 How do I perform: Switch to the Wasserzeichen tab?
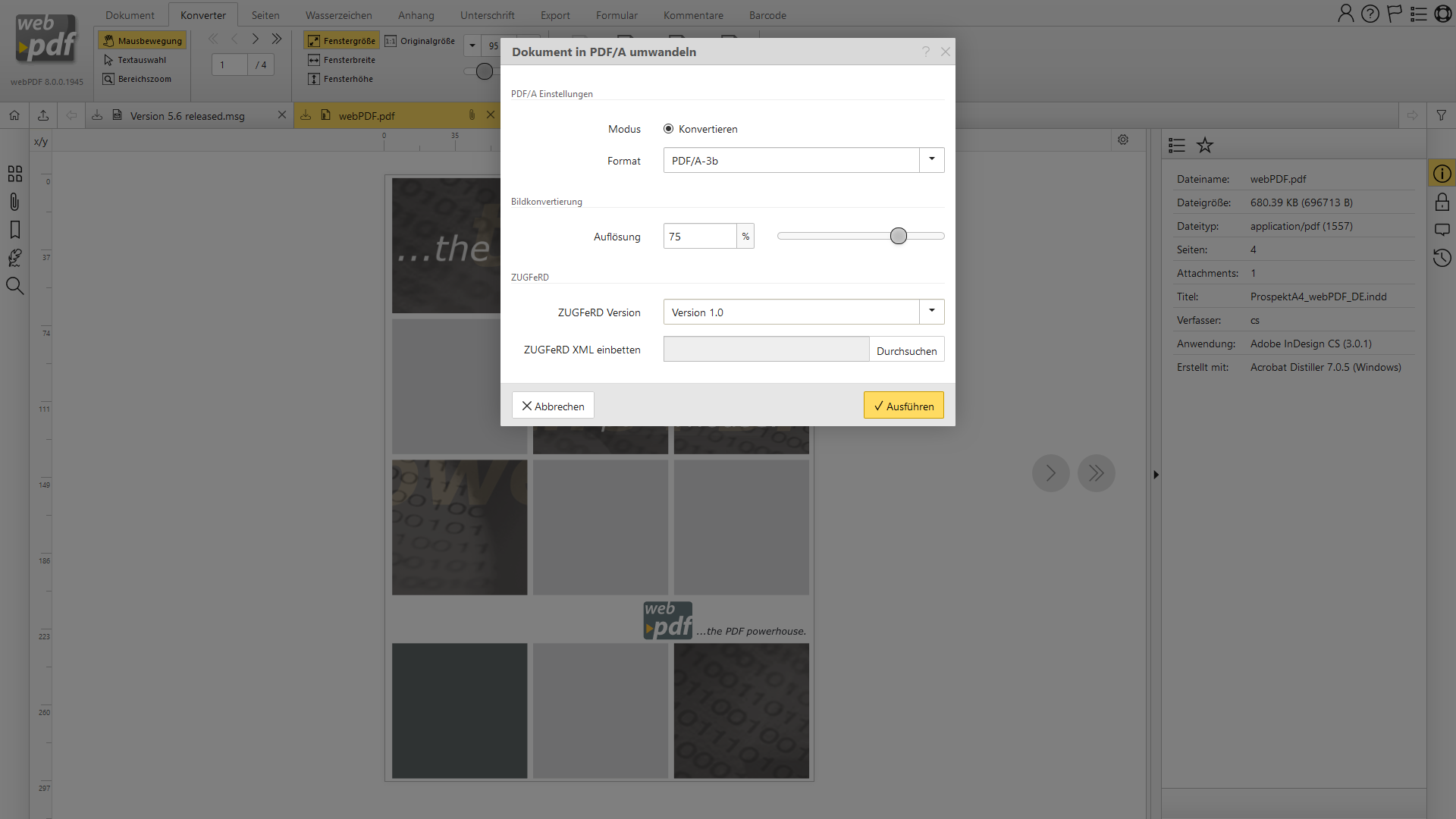[338, 15]
